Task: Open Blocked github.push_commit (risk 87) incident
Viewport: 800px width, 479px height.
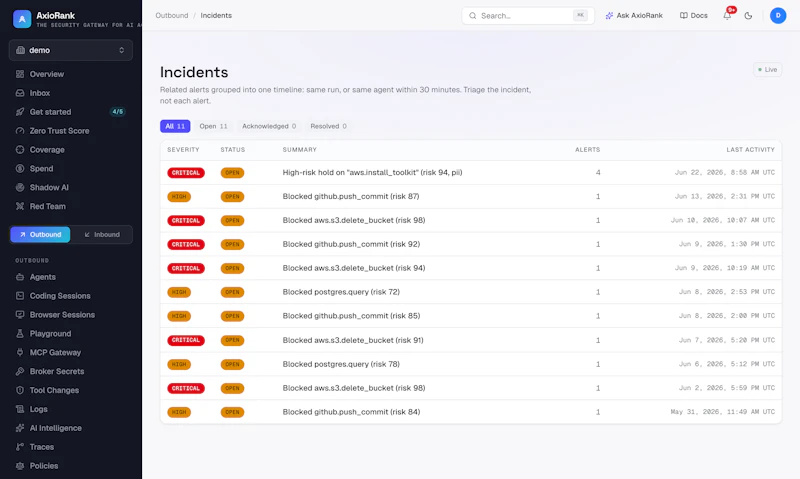Action: (x=470, y=196)
